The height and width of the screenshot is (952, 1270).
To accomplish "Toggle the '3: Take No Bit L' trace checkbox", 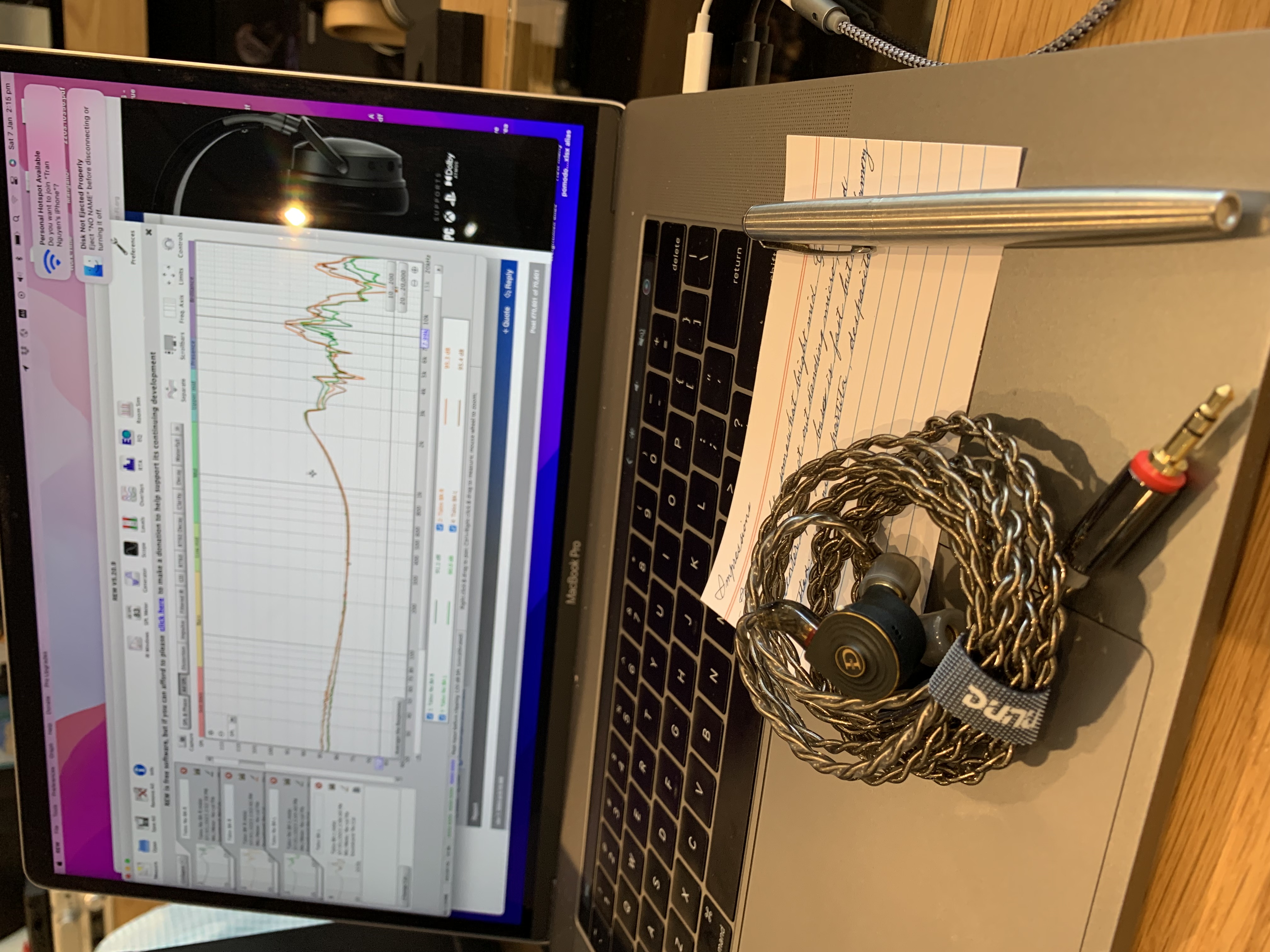I will 442,717.
